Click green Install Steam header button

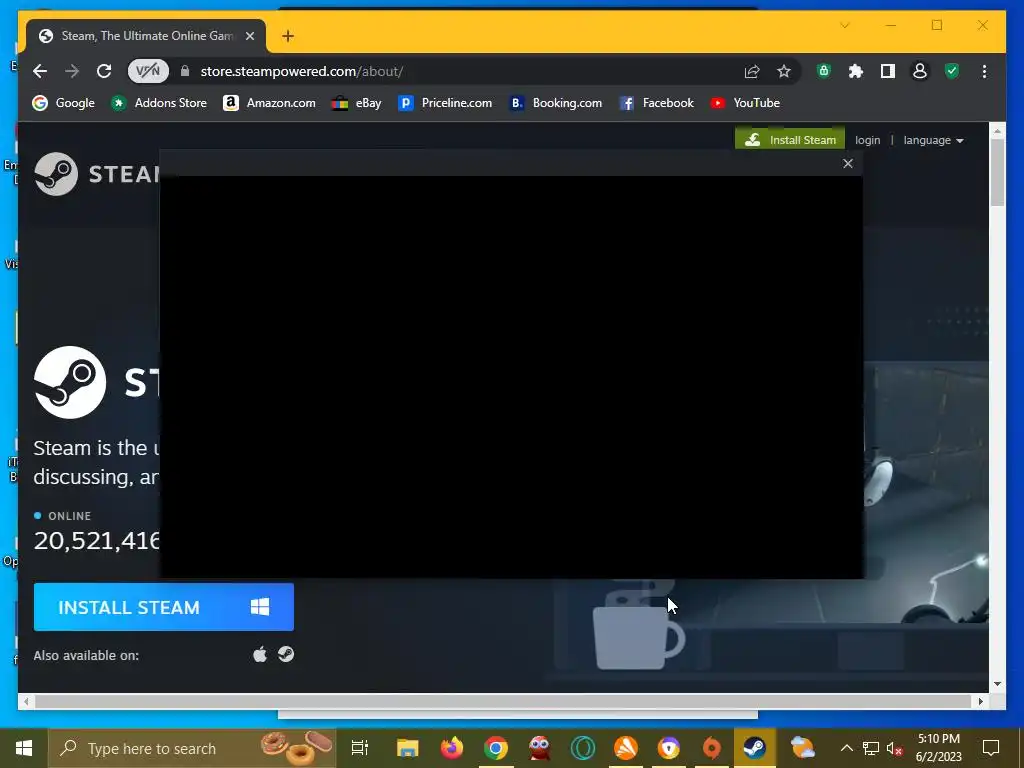[x=790, y=139]
